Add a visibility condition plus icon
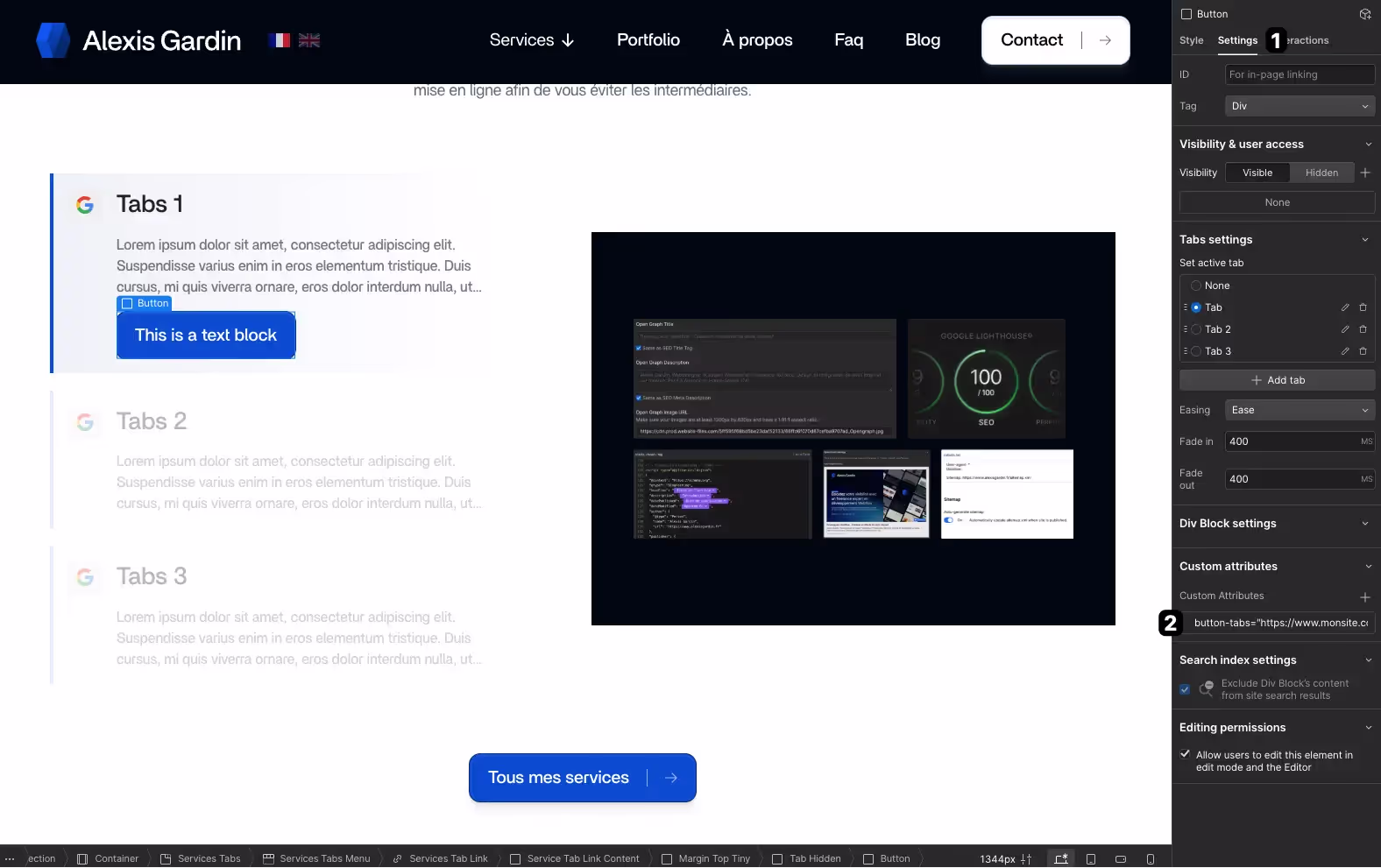1381x868 pixels. 1365,173
